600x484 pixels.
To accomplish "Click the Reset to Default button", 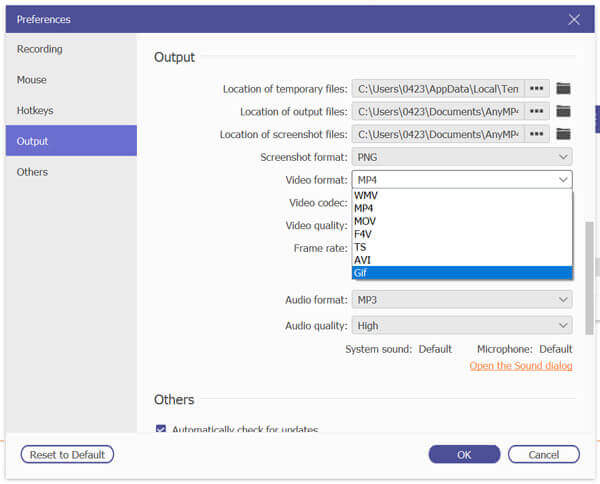I will coord(67,455).
